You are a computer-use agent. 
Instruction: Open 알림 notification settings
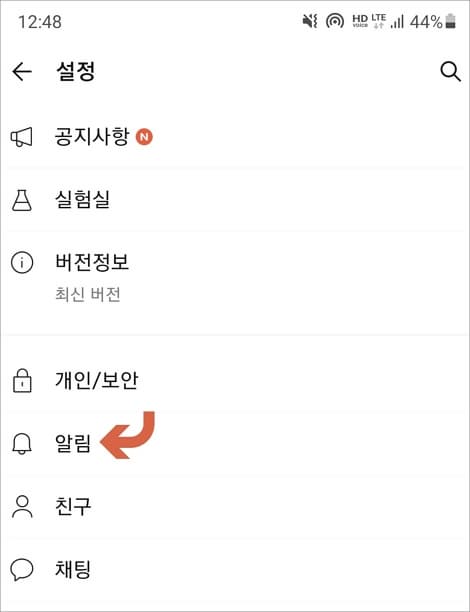235,444
